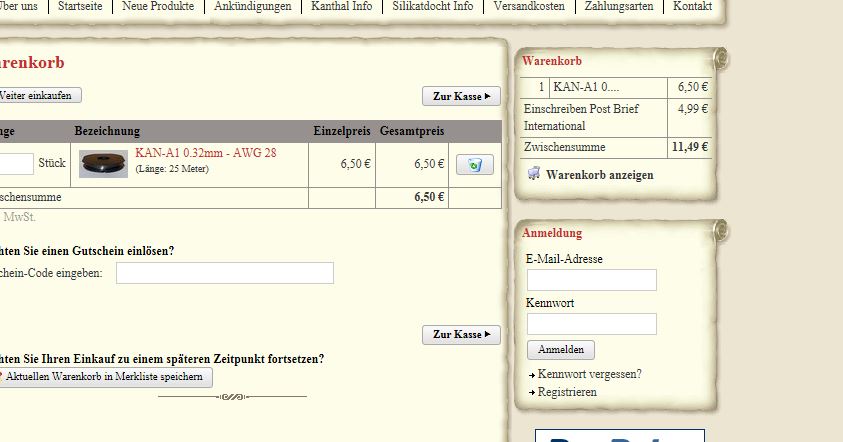Viewport: 843px width, 442px height.
Task: View Versandkosten in the top navigation
Action: (x=529, y=6)
